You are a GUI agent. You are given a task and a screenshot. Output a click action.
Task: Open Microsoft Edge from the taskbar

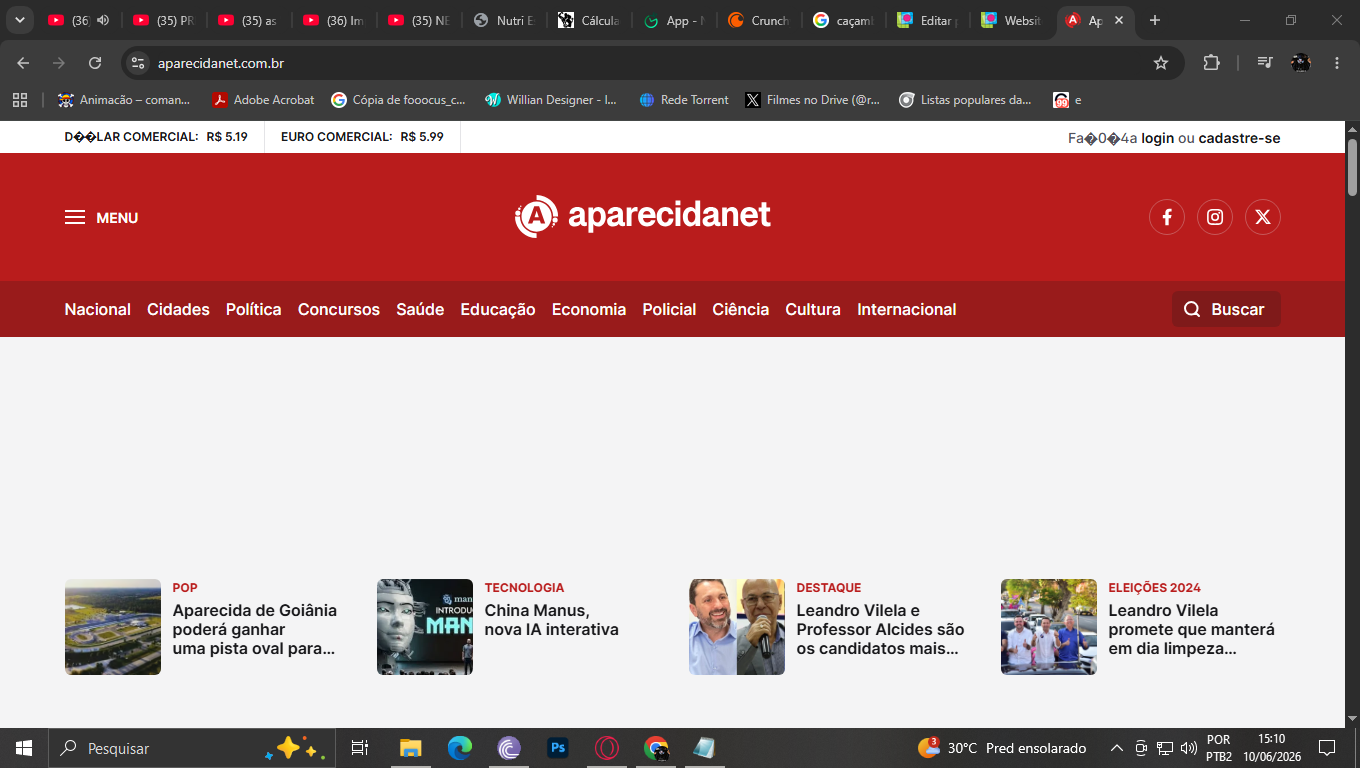(x=460, y=748)
